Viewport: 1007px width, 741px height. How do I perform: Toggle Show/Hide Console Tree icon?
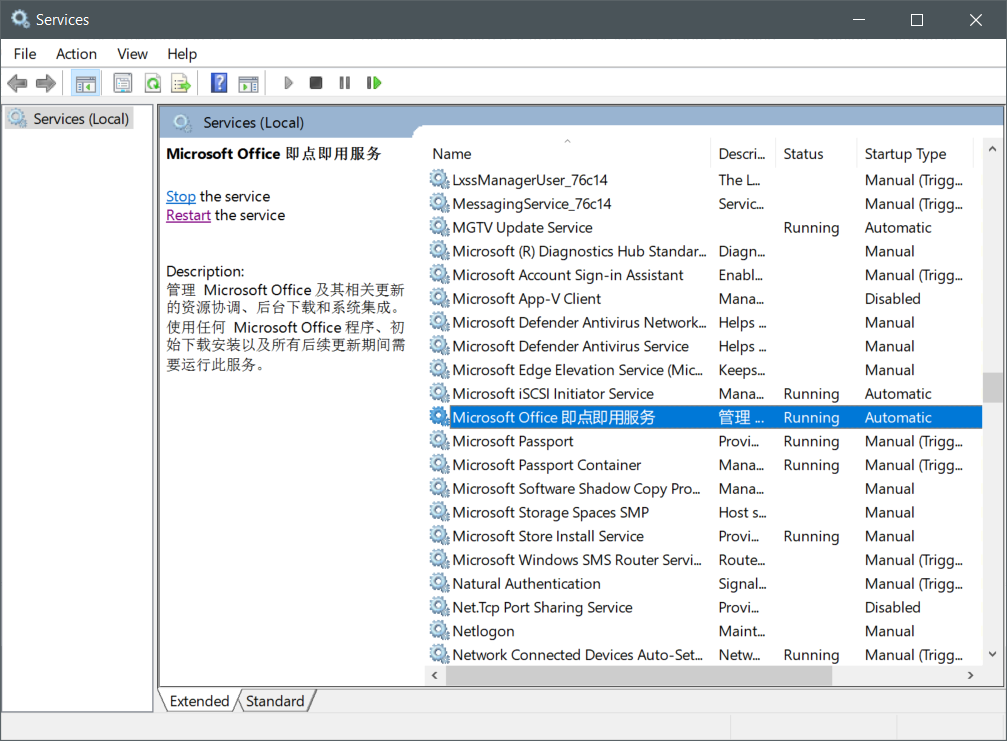click(86, 83)
